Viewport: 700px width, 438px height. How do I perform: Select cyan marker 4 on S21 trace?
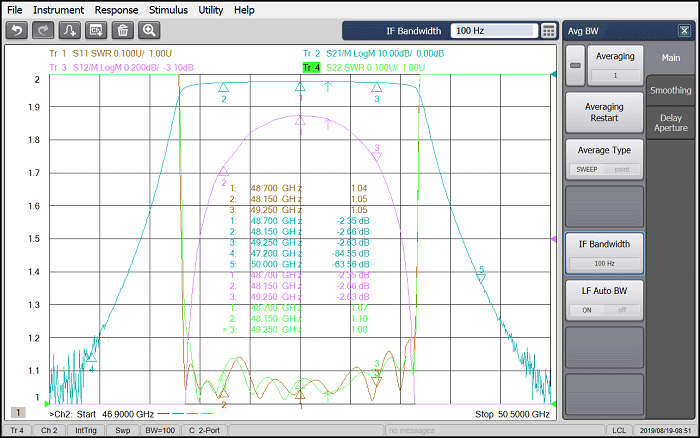click(x=91, y=358)
